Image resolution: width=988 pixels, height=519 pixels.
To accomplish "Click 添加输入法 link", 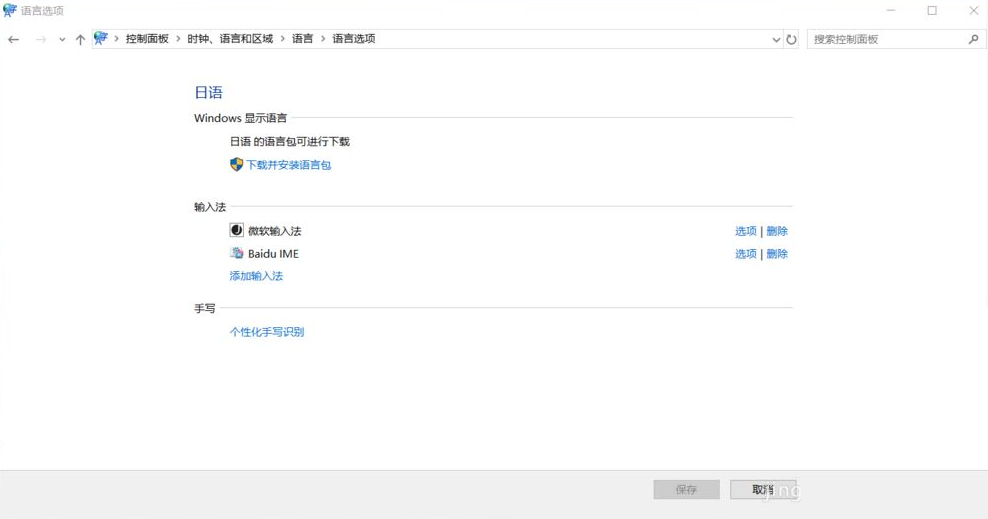I will (x=256, y=276).
